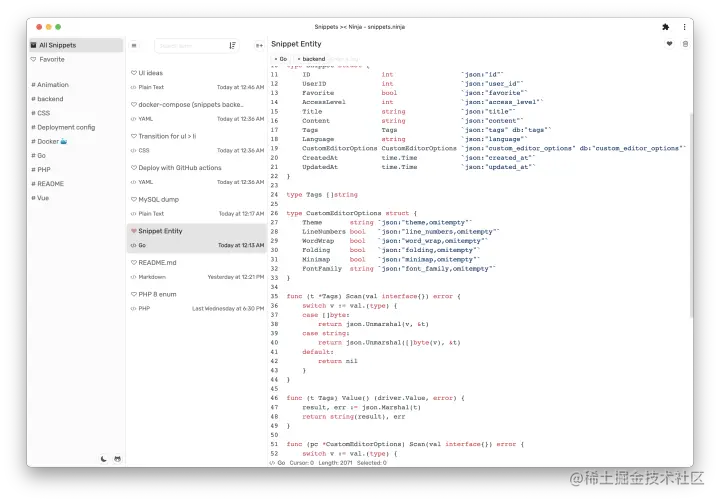Place cursor on code line 24
The image size is (720, 502).
click(322, 195)
